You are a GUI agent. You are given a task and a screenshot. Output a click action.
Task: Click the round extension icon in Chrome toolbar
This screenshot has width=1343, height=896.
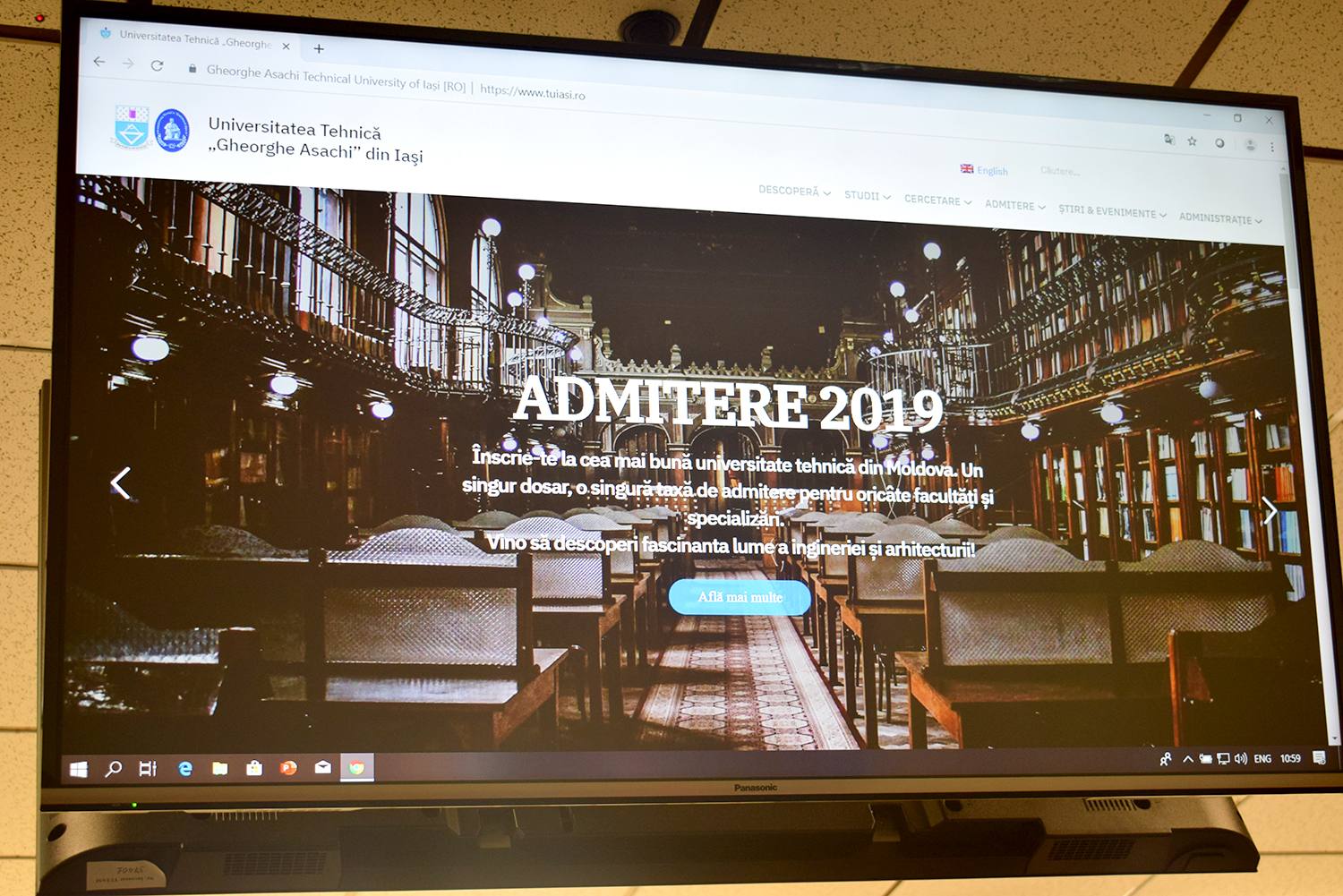(1219, 142)
